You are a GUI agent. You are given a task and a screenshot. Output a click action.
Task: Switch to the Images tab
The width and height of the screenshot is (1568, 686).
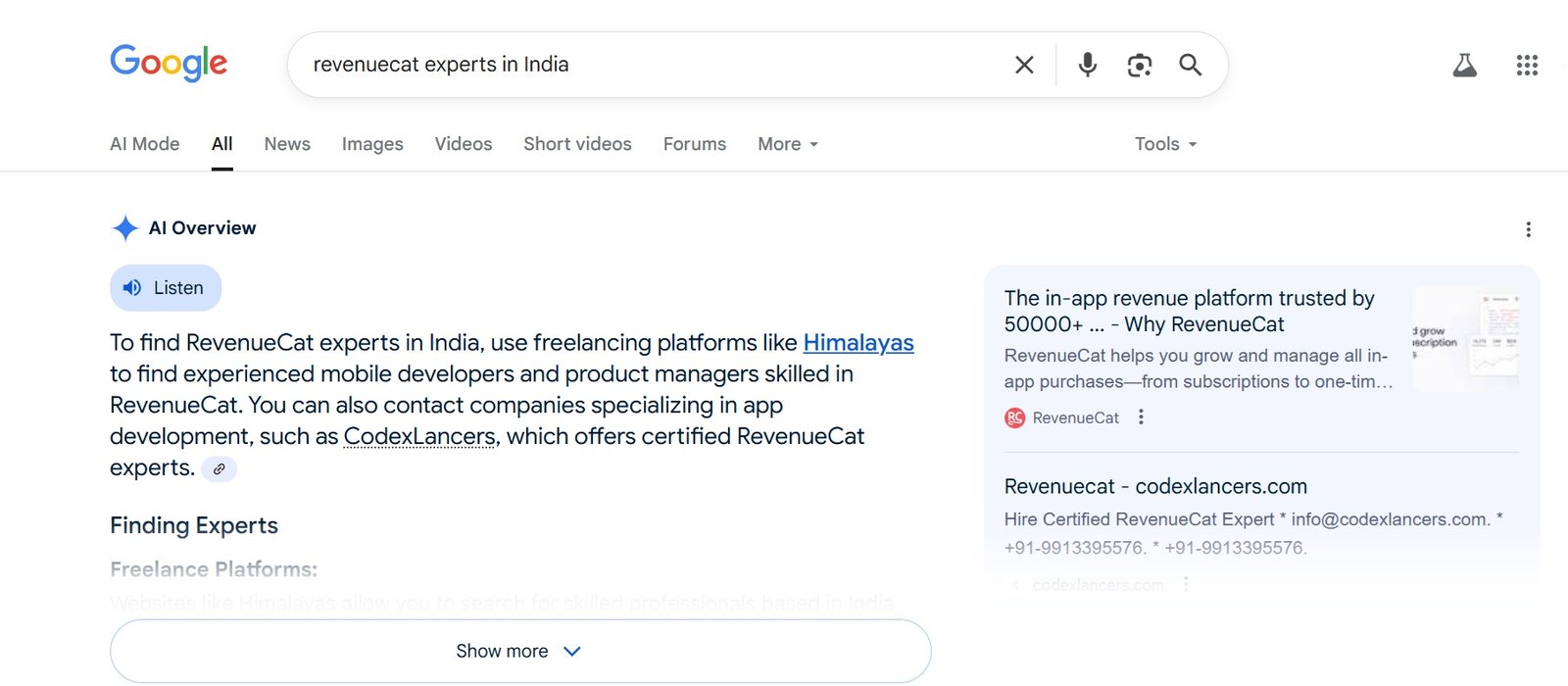372,144
